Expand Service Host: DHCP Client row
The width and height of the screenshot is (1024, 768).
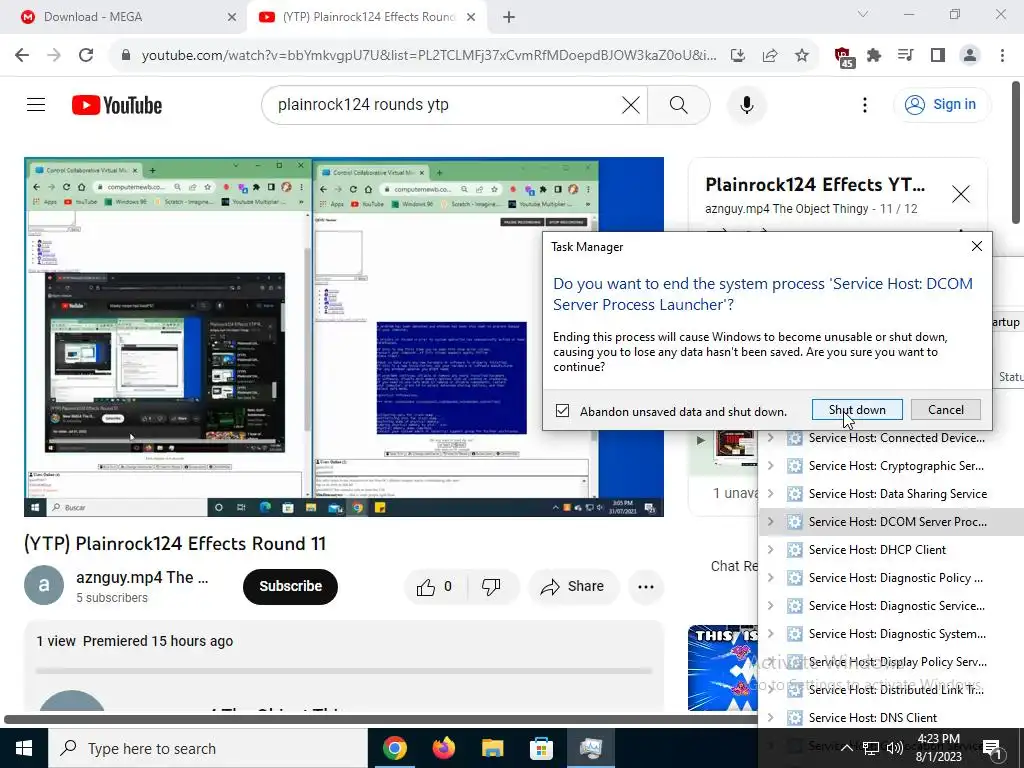click(771, 550)
